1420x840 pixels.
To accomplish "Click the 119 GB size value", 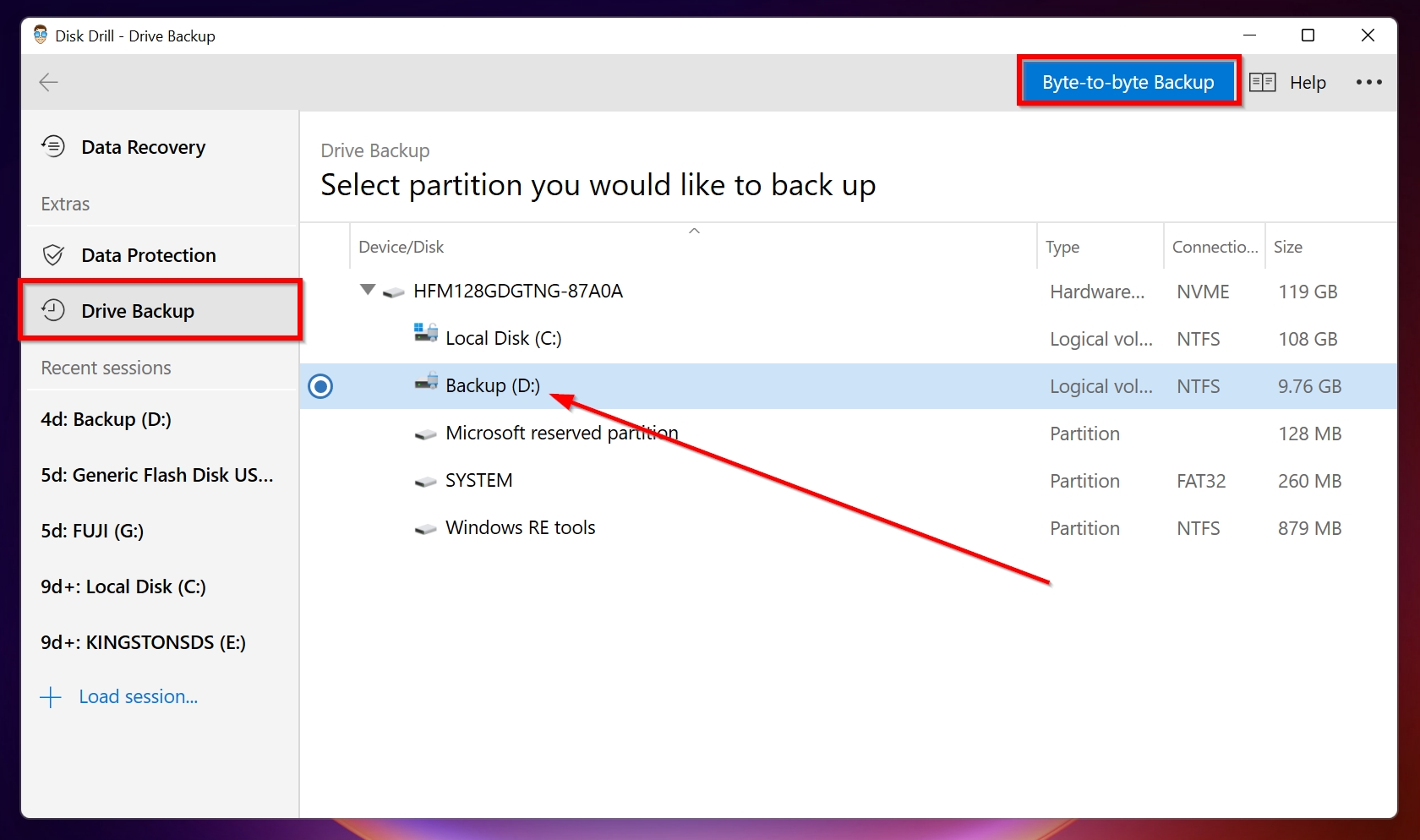I will [1308, 292].
